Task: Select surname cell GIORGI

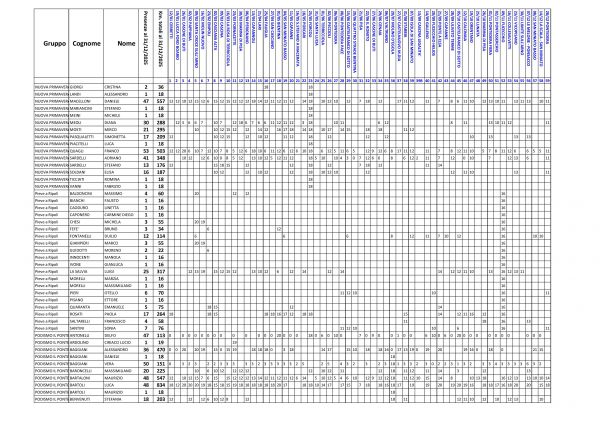Action: (x=83, y=88)
